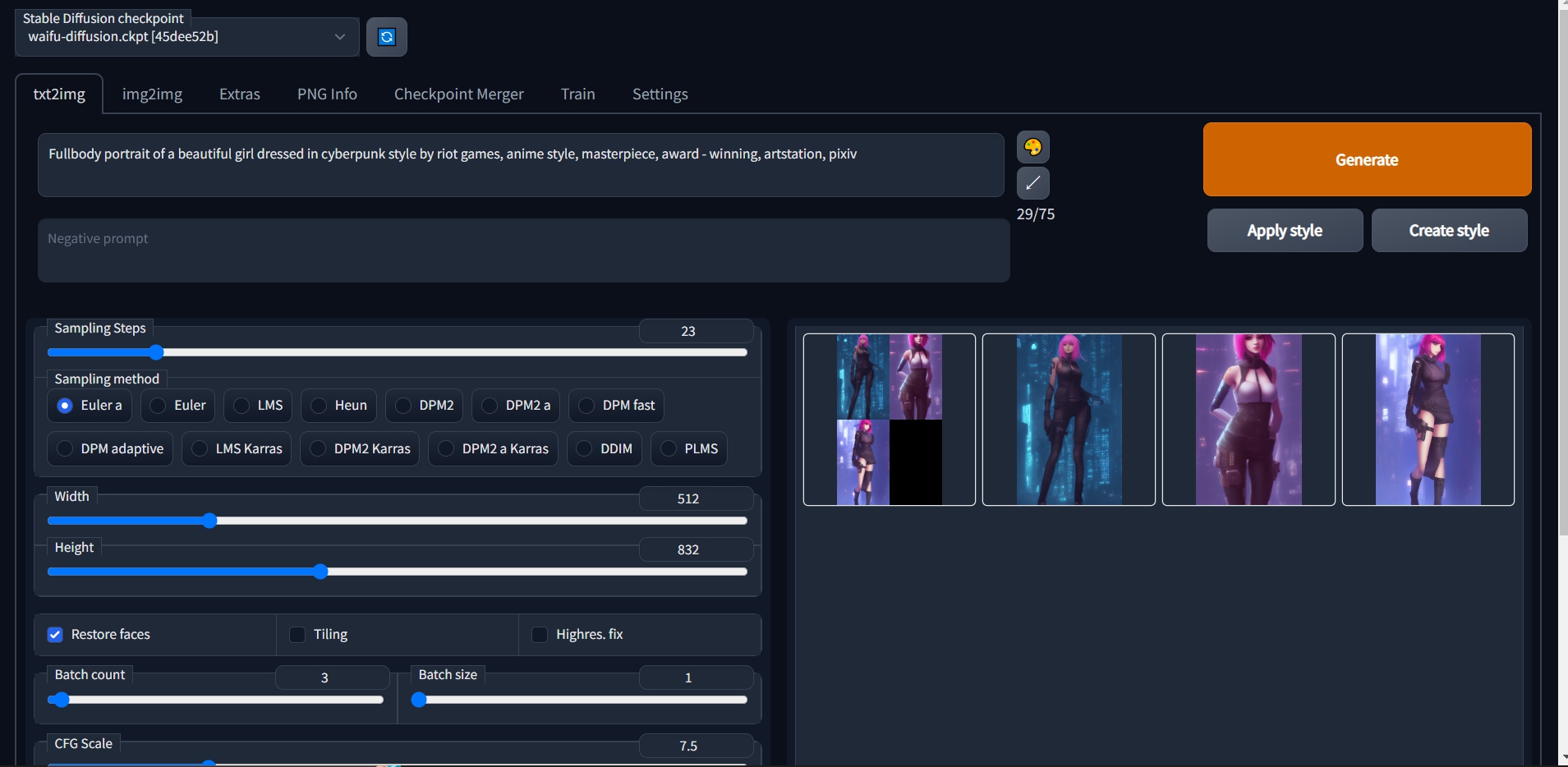Enable the Tiling checkbox
Image resolution: width=1568 pixels, height=767 pixels.
pyautogui.click(x=298, y=635)
